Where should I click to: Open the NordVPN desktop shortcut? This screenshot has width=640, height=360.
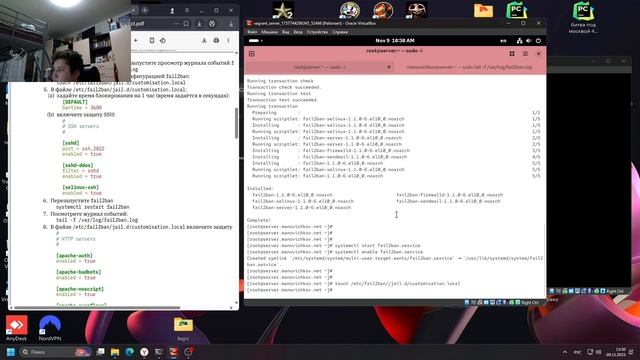click(x=50, y=328)
